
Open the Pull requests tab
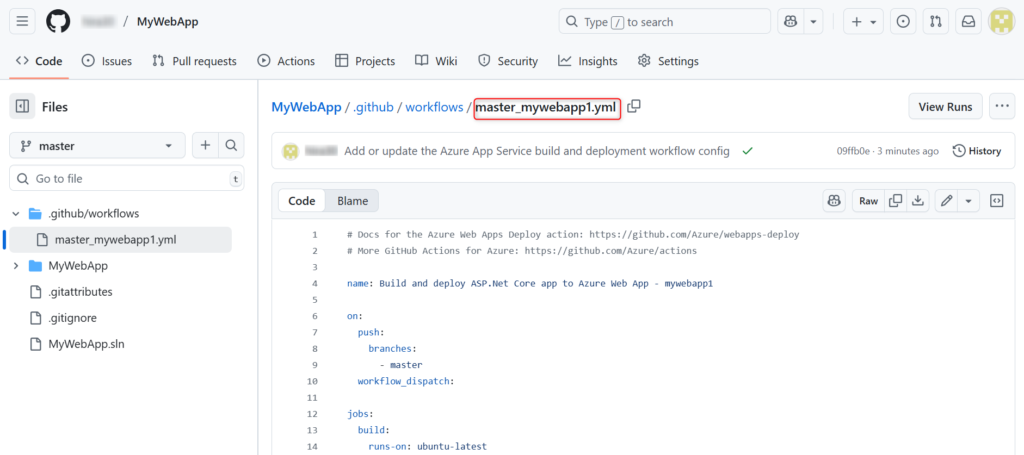click(x=194, y=61)
